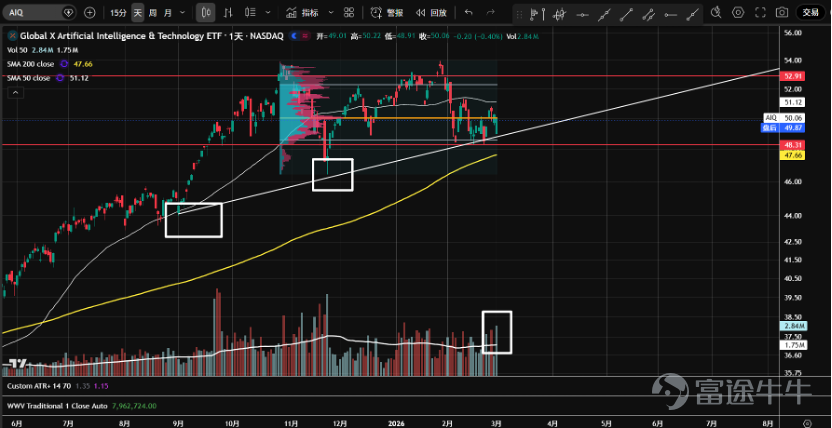
Task: Switch to 15分 interval
Action: (118, 12)
